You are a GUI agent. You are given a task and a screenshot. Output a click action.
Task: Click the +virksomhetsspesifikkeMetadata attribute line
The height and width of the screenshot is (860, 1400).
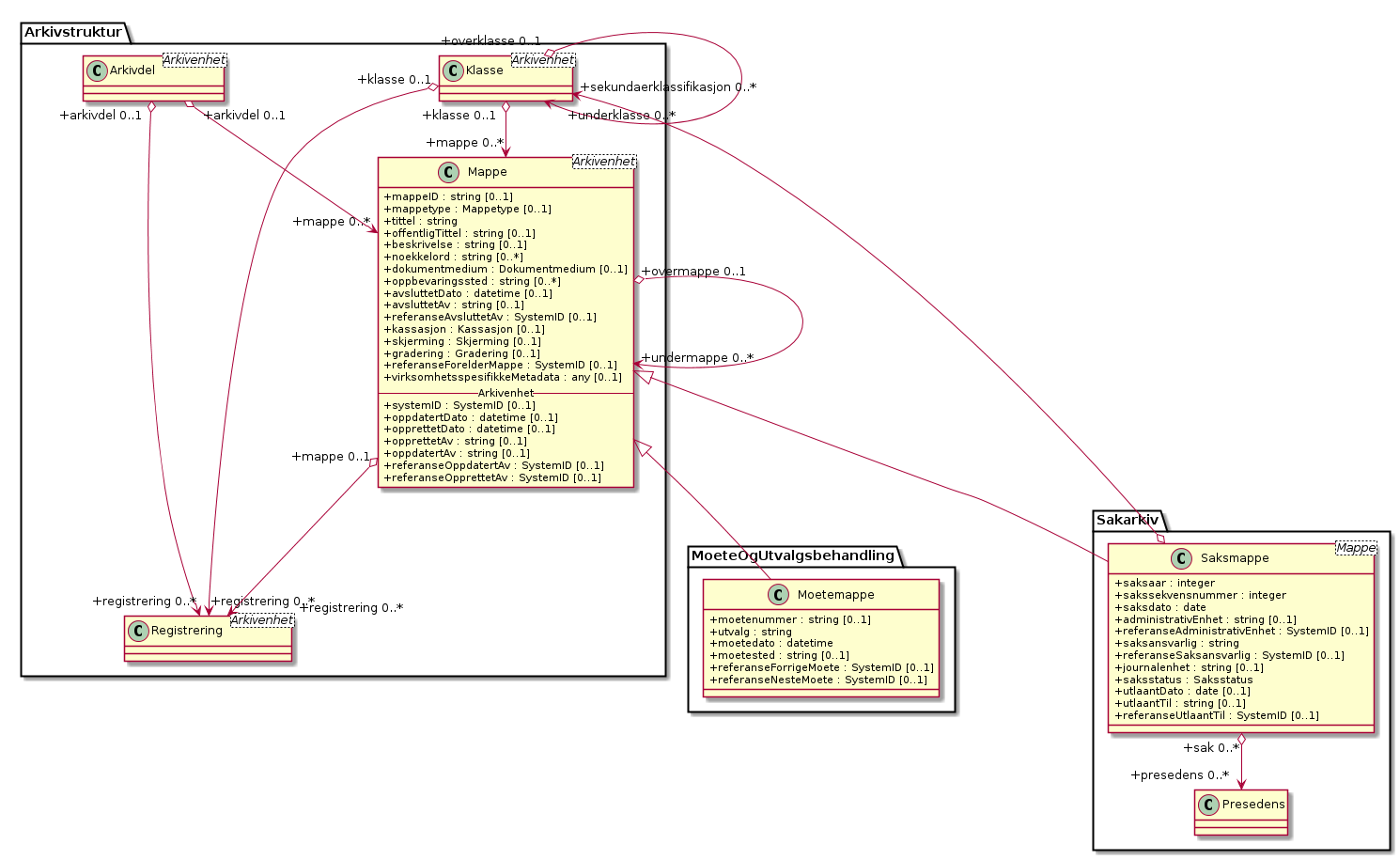pyautogui.click(x=503, y=378)
